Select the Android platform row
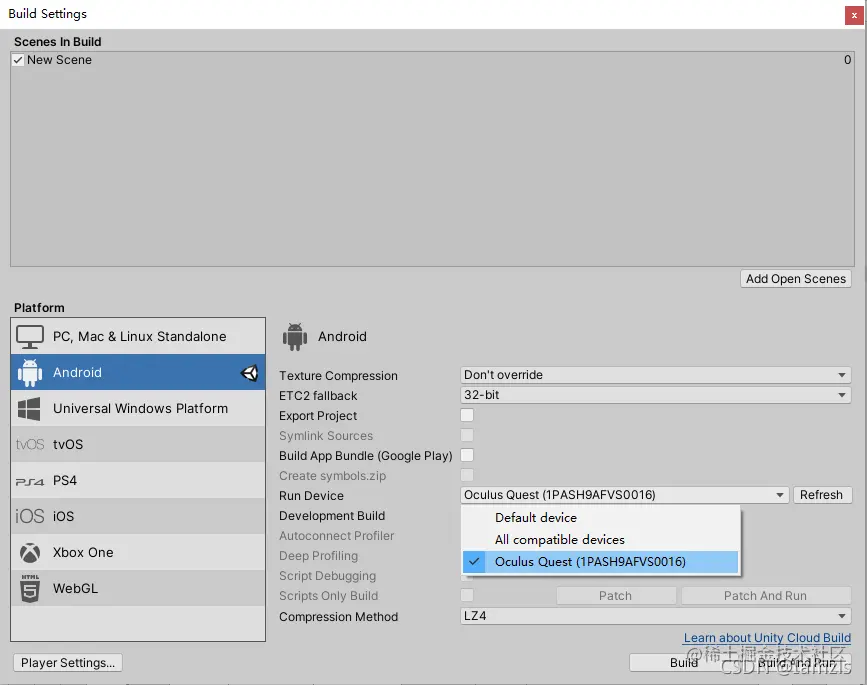This screenshot has width=867, height=685. [x=138, y=372]
